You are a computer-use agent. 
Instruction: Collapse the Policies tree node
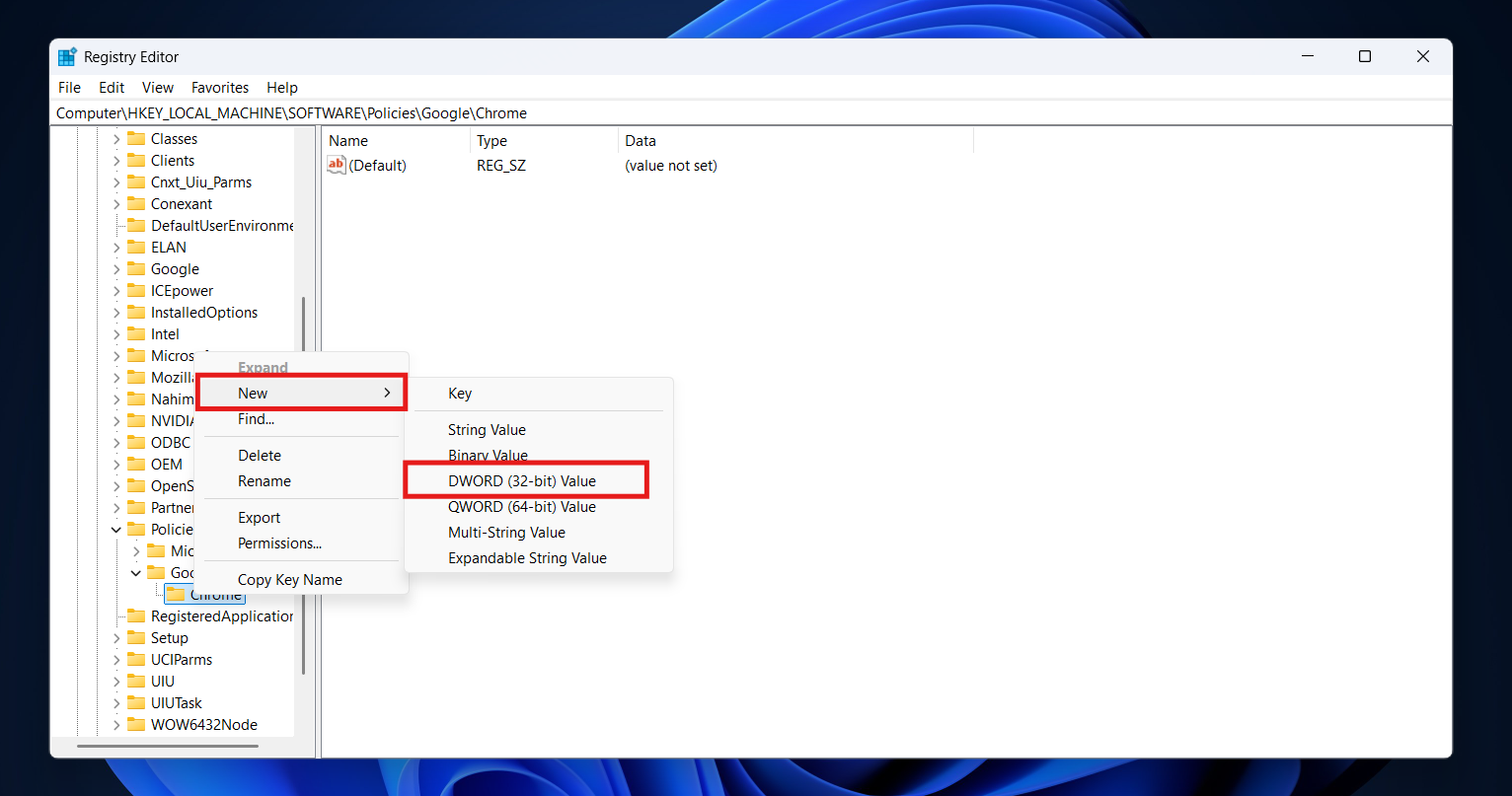(x=116, y=530)
